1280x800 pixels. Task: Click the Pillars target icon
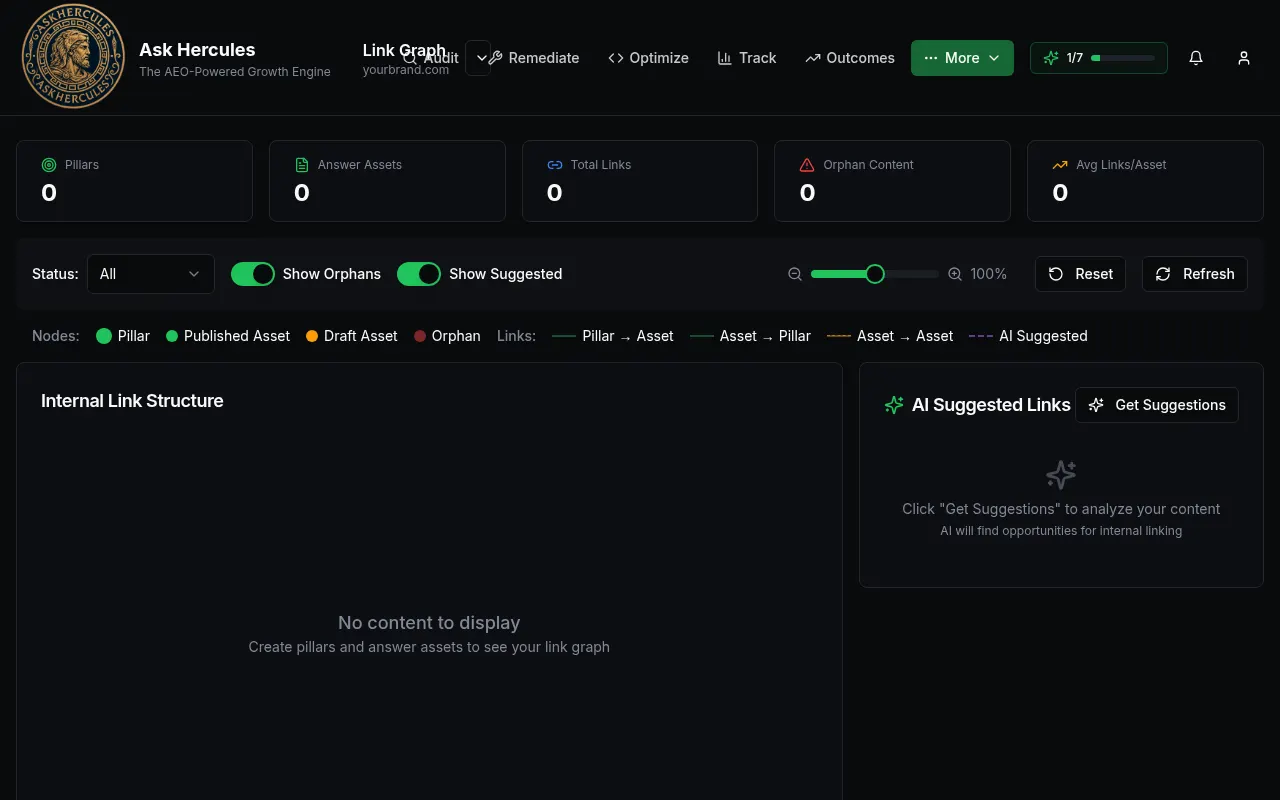pos(49,165)
